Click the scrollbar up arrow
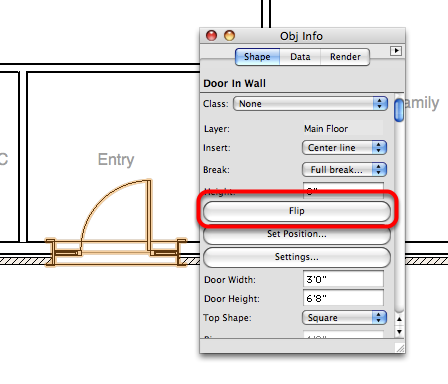 click(399, 319)
